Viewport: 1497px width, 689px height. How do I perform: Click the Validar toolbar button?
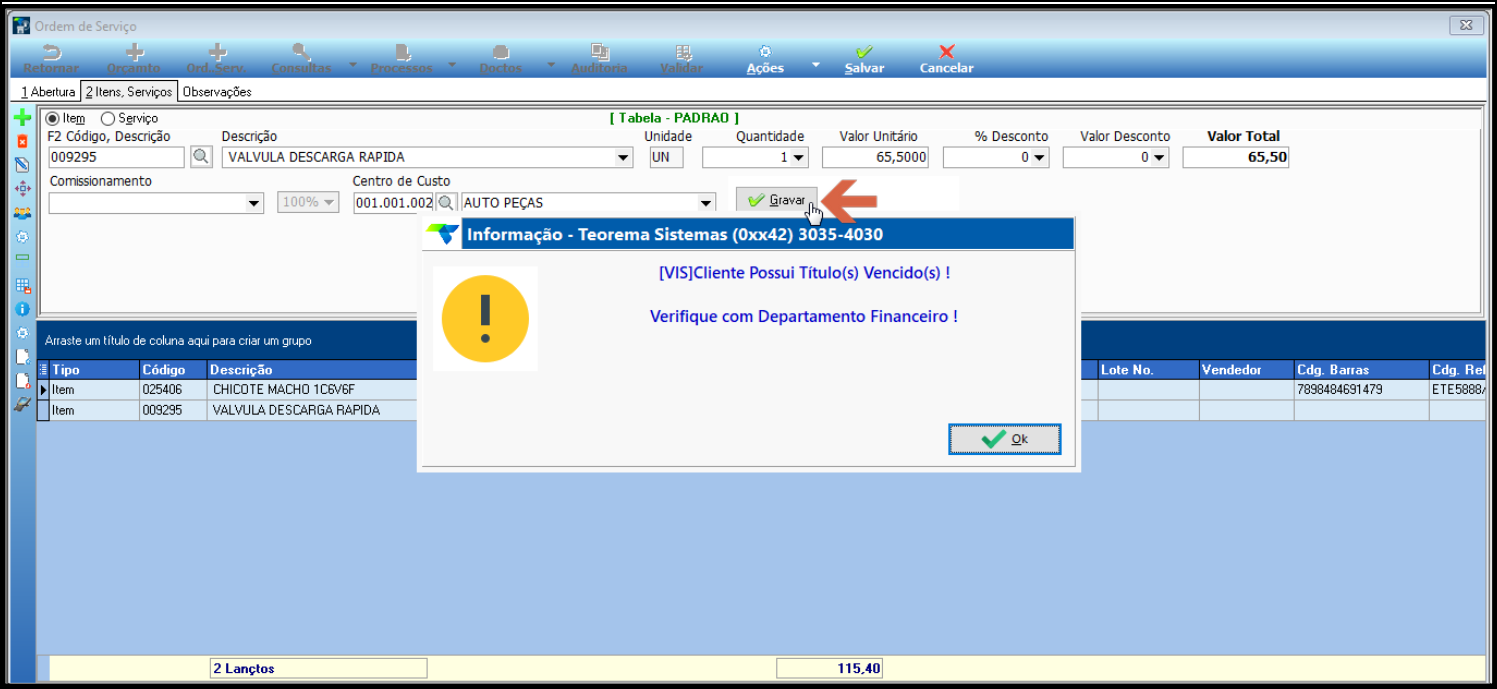pyautogui.click(x=682, y=60)
